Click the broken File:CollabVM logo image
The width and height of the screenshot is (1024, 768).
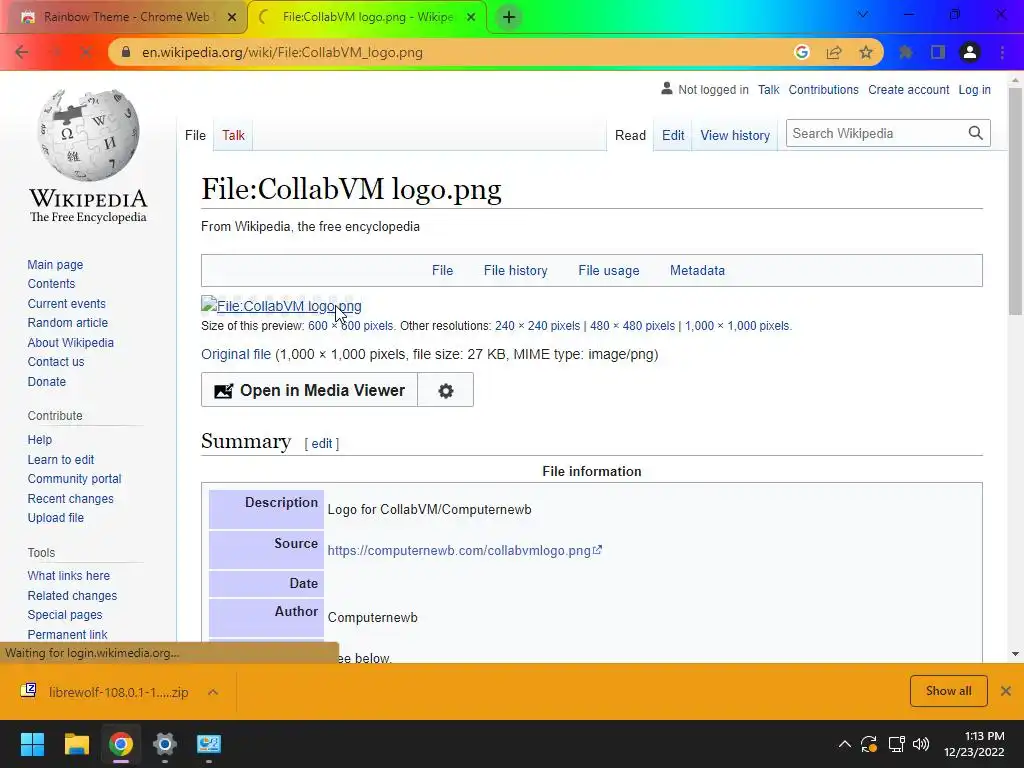(x=281, y=305)
